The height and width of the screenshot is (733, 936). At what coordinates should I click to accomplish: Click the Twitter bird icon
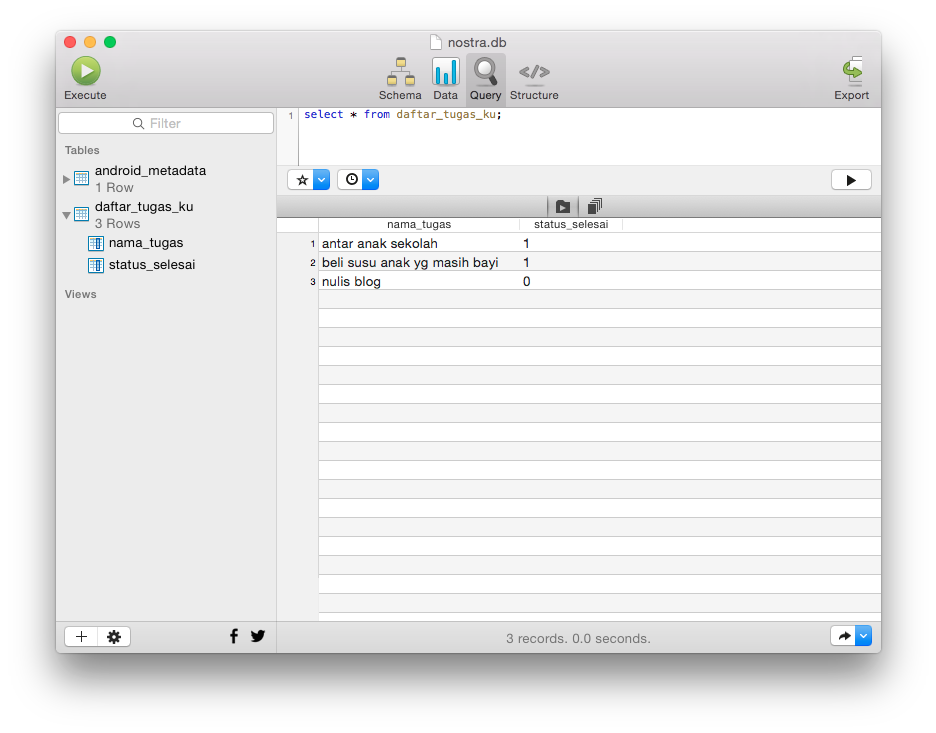pyautogui.click(x=258, y=636)
